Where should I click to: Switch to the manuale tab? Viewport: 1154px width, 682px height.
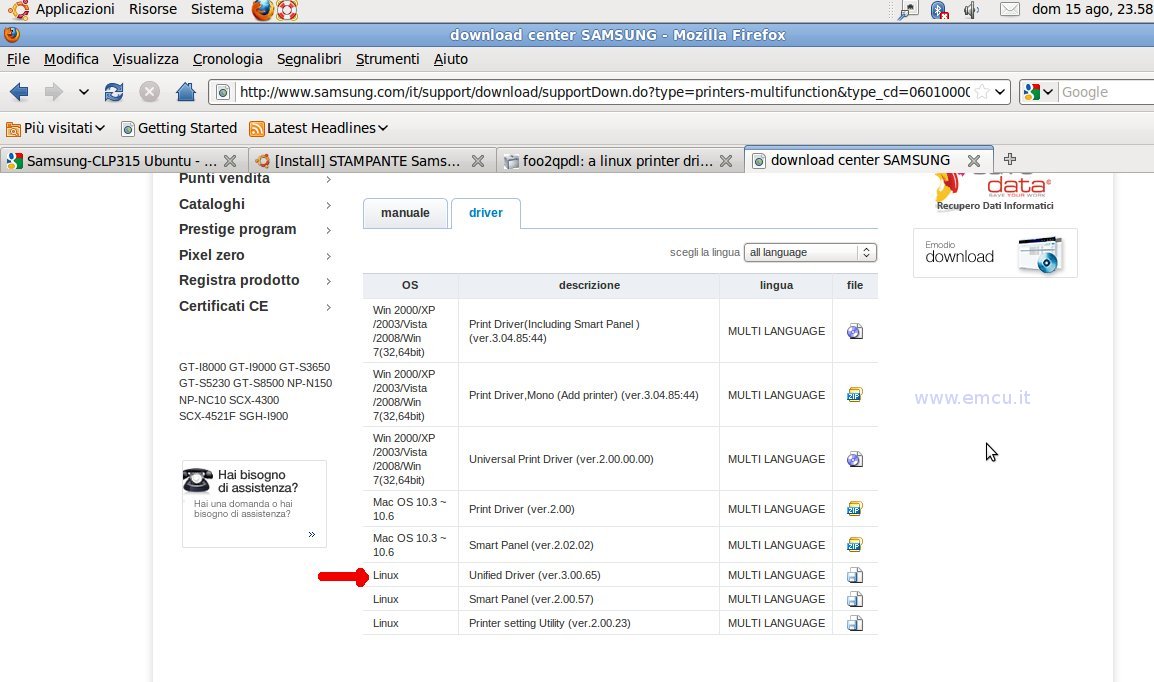(406, 213)
